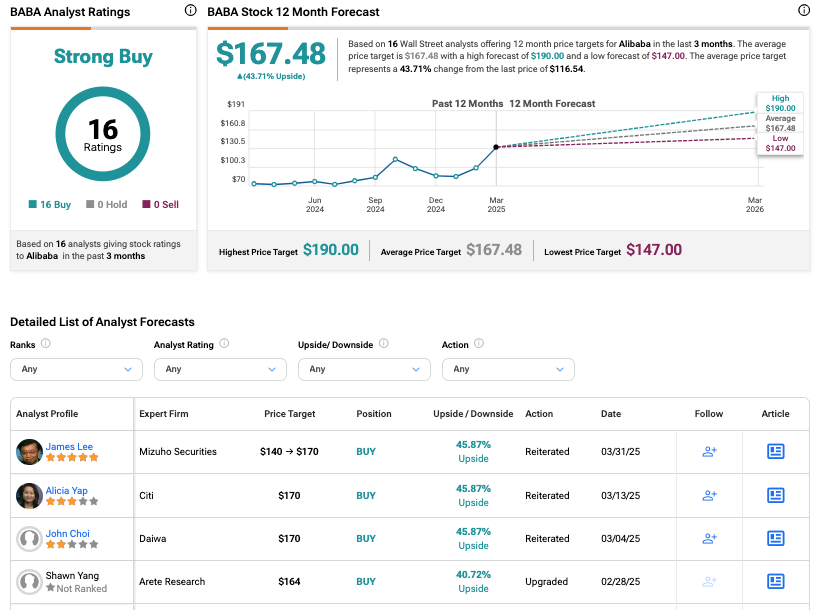Click the info icon beside BABA Stock 12 Month Forecast
This screenshot has height=610, width=816.
click(x=804, y=10)
